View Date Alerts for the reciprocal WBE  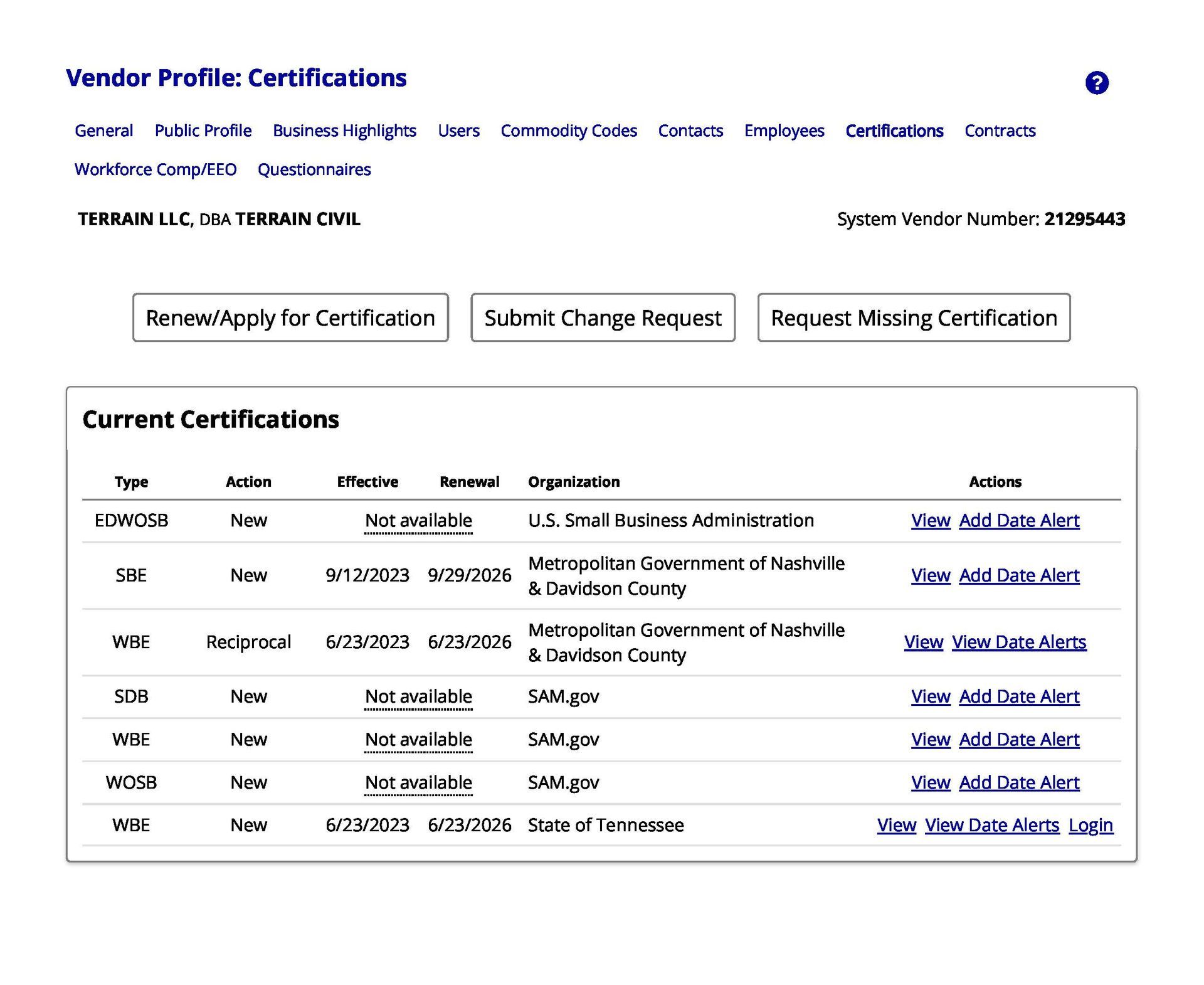pos(1019,642)
